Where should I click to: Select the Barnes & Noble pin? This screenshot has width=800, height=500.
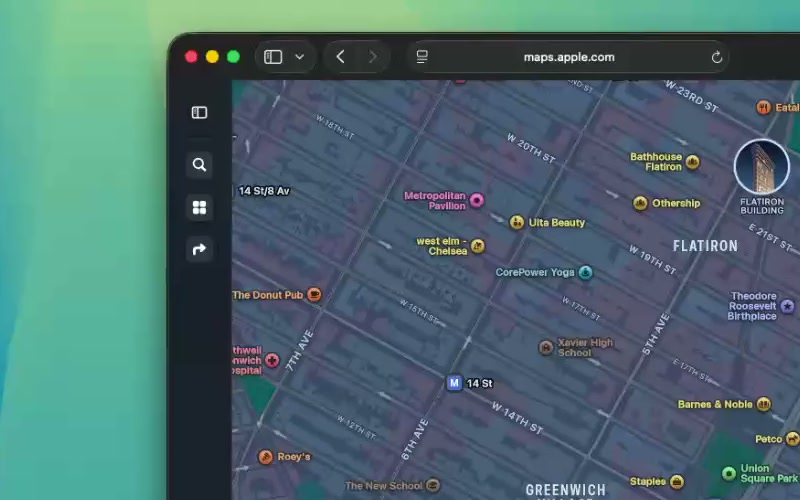(x=764, y=404)
